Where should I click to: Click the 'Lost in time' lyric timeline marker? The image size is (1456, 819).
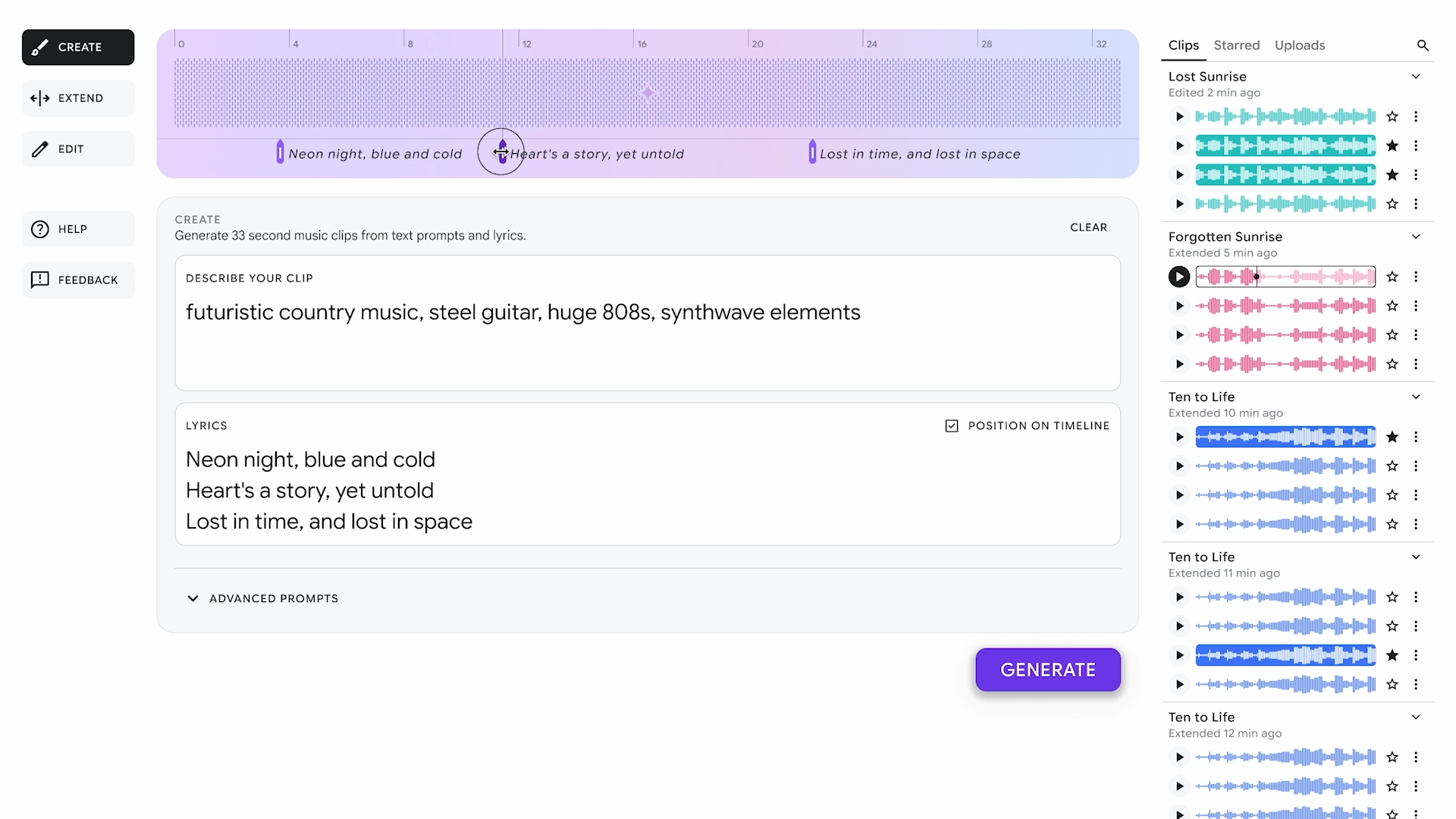point(812,152)
